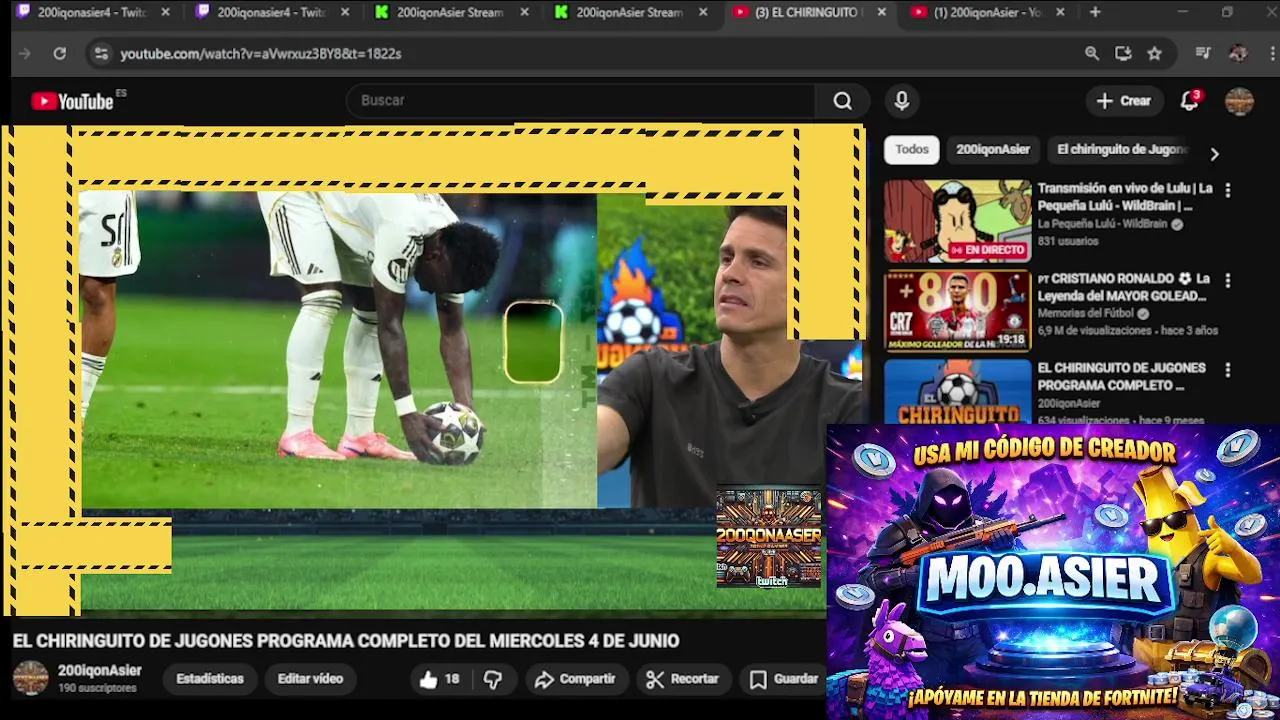This screenshot has width=1280, height=720.
Task: Open 200iqonAsier channel name link
Action: 99,671
